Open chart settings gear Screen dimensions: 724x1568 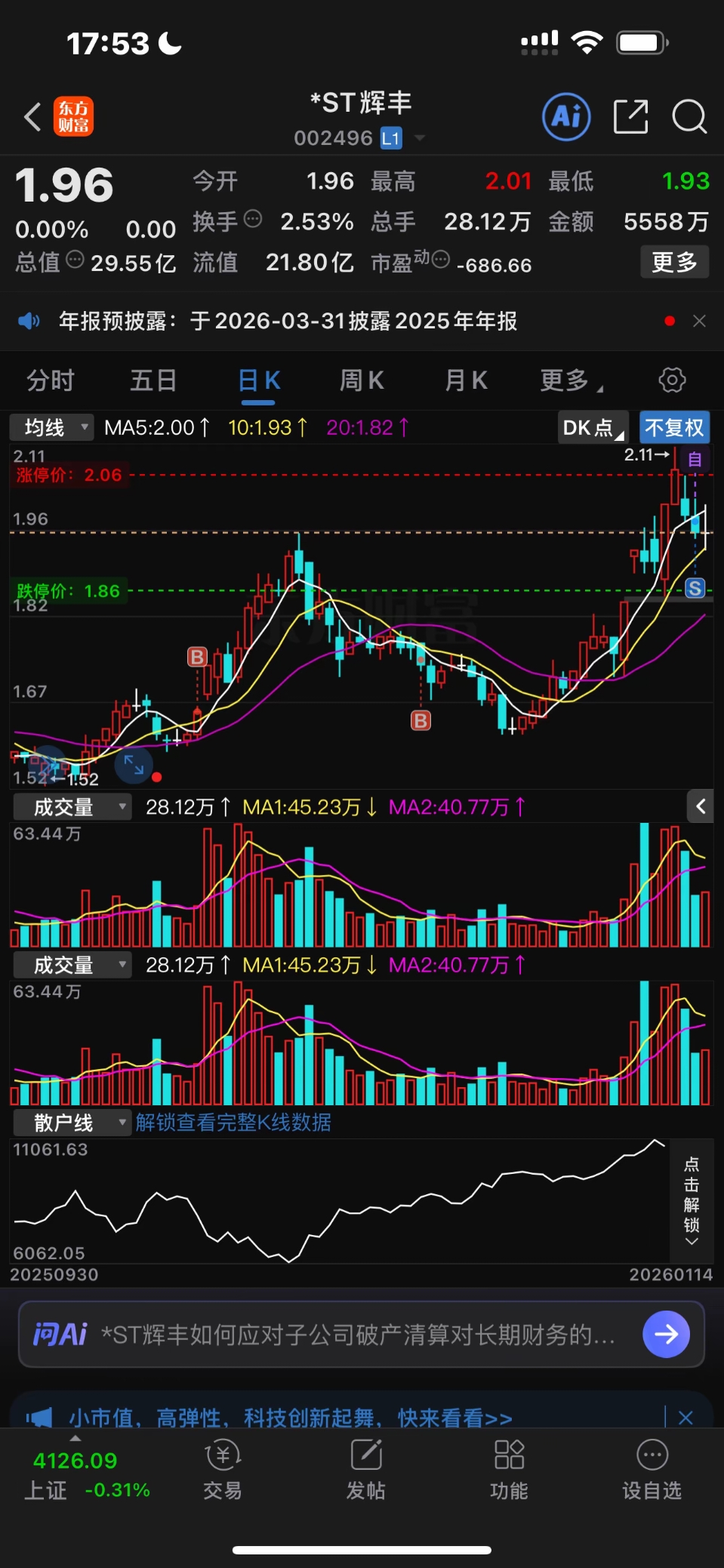pyautogui.click(x=672, y=380)
